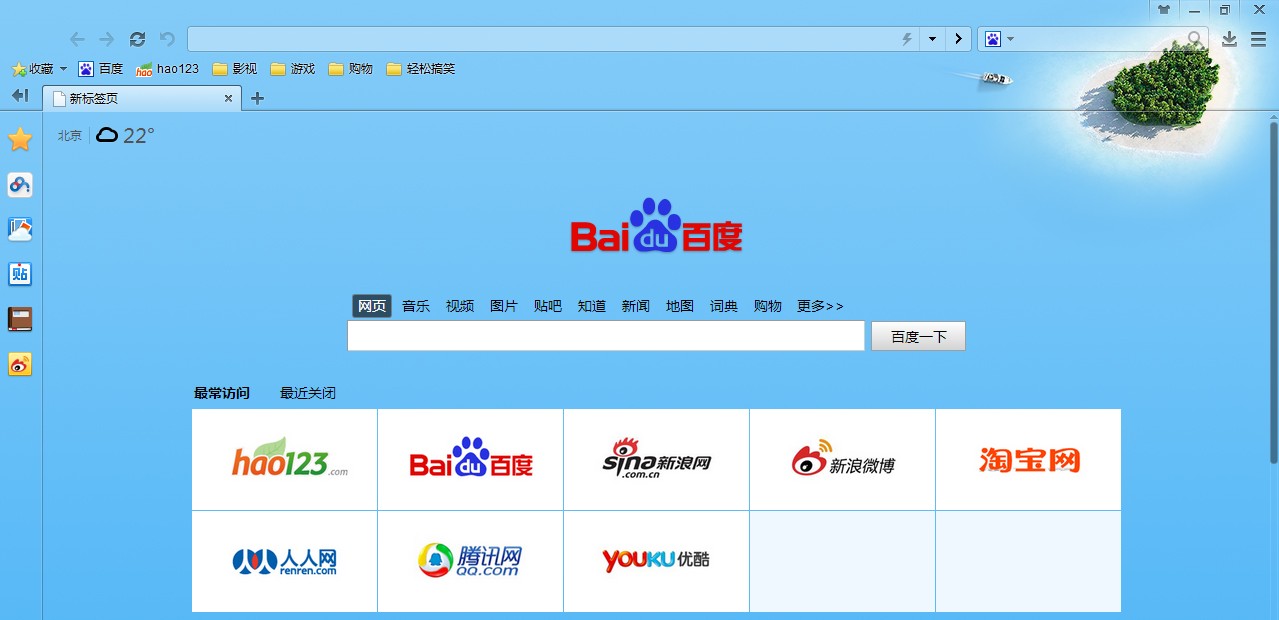This screenshot has width=1279, height=620.
Task: Open the Weibo sidebar icon
Action: 20,364
